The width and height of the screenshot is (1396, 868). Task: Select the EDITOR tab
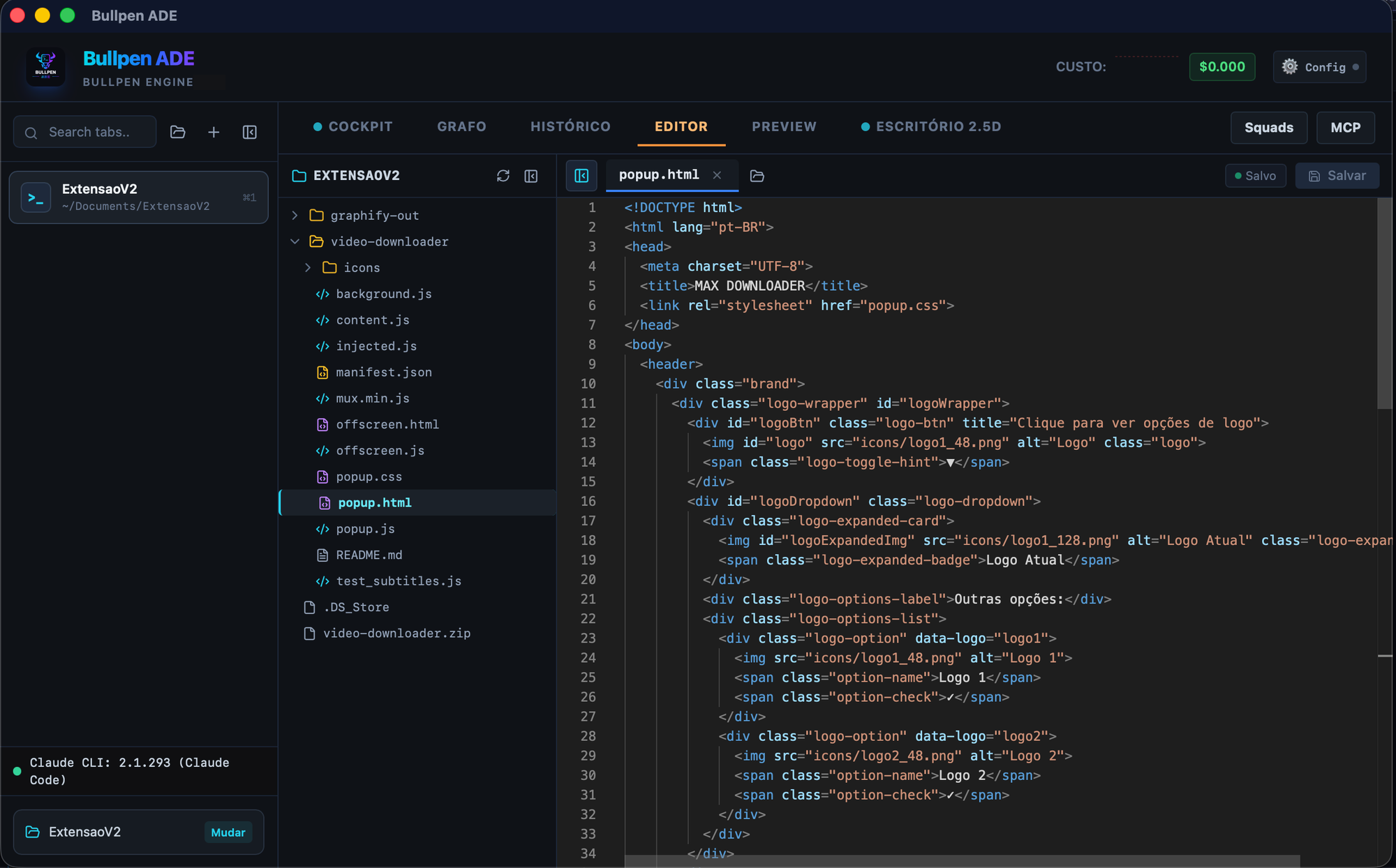[x=681, y=126]
